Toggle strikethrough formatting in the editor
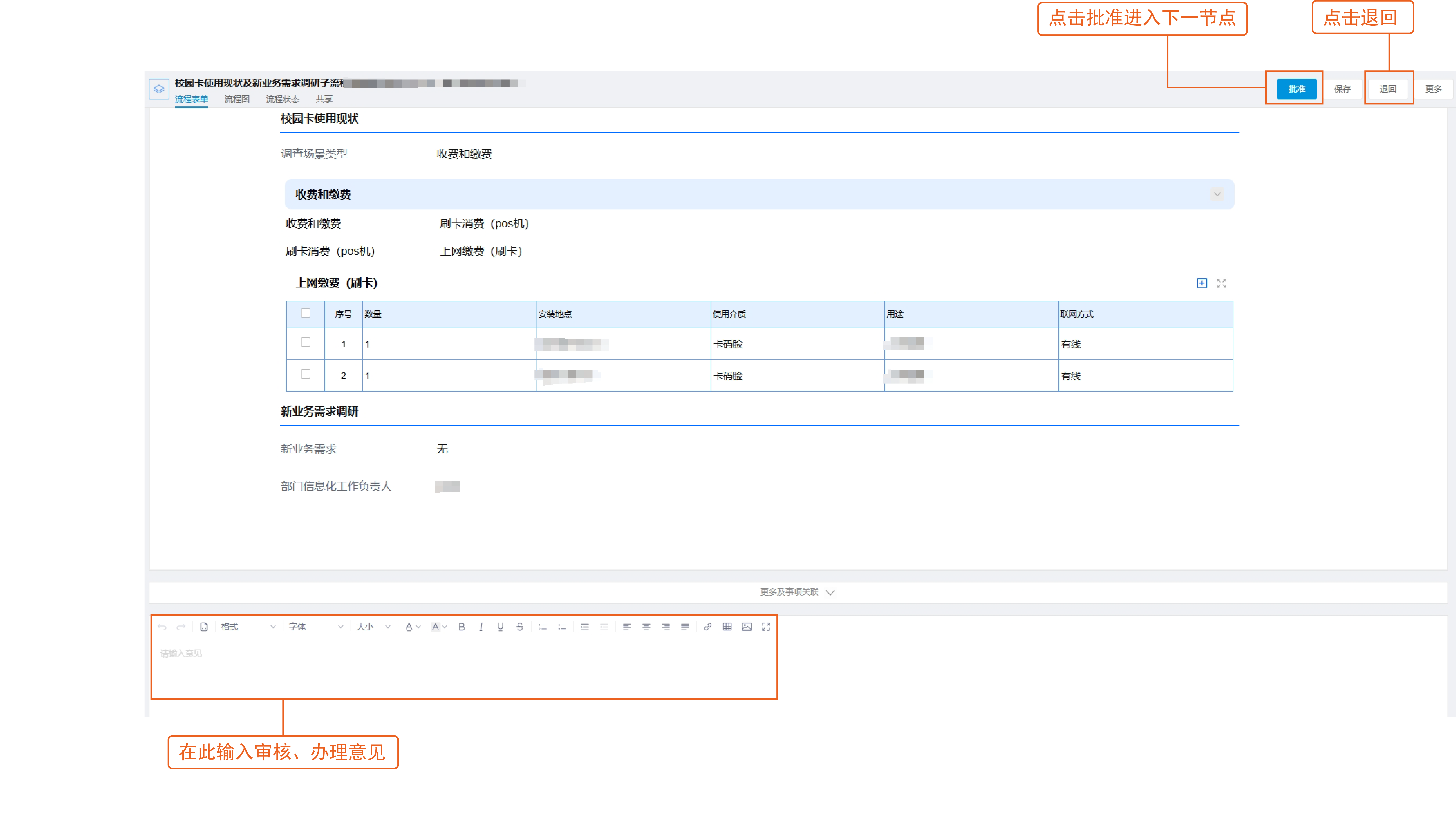Screen dimensions: 1456x820 click(520, 627)
